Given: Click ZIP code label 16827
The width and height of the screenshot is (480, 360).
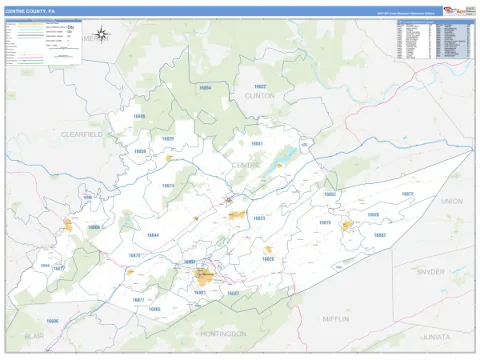Looking at the screenshot, I should pyautogui.click(x=233, y=293).
